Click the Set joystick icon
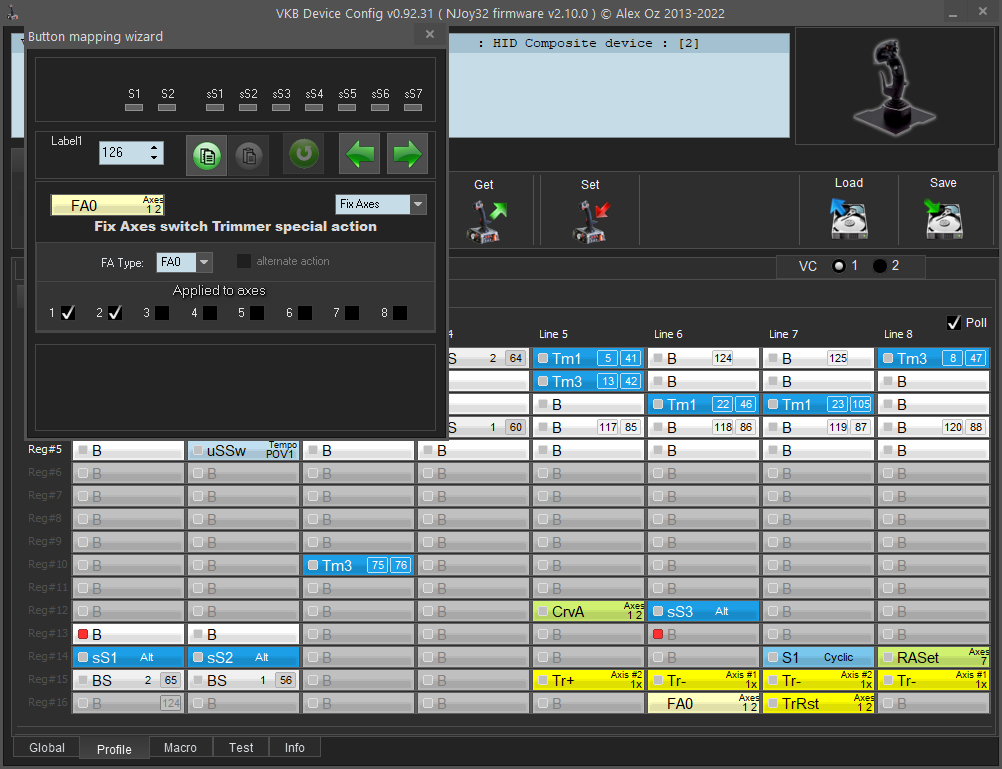 590,219
